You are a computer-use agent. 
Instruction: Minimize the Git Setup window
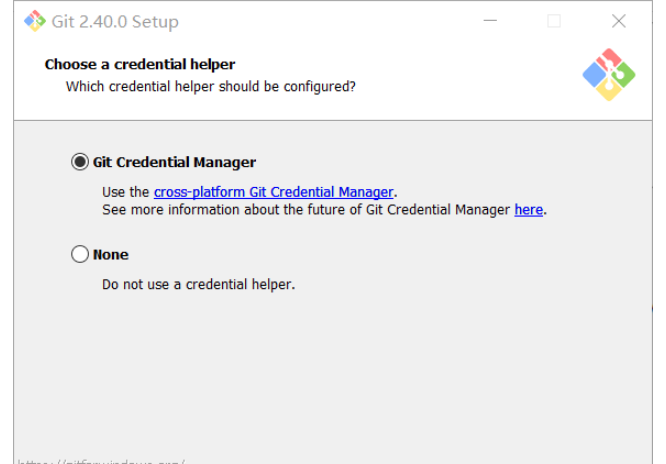(x=491, y=21)
